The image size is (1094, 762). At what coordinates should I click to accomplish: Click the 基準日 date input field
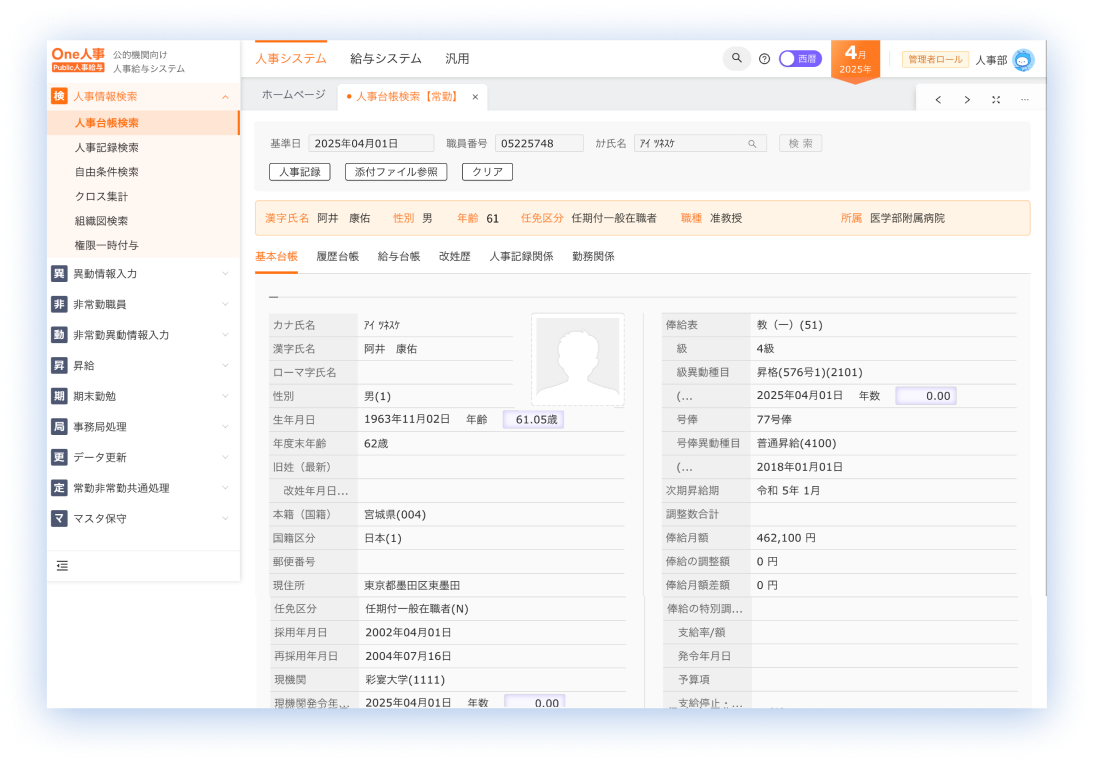coord(371,143)
